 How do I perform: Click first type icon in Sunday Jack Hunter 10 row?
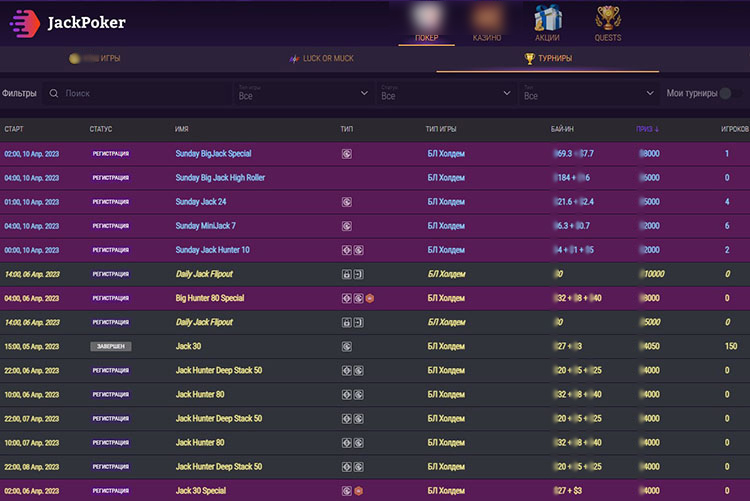tap(346, 250)
